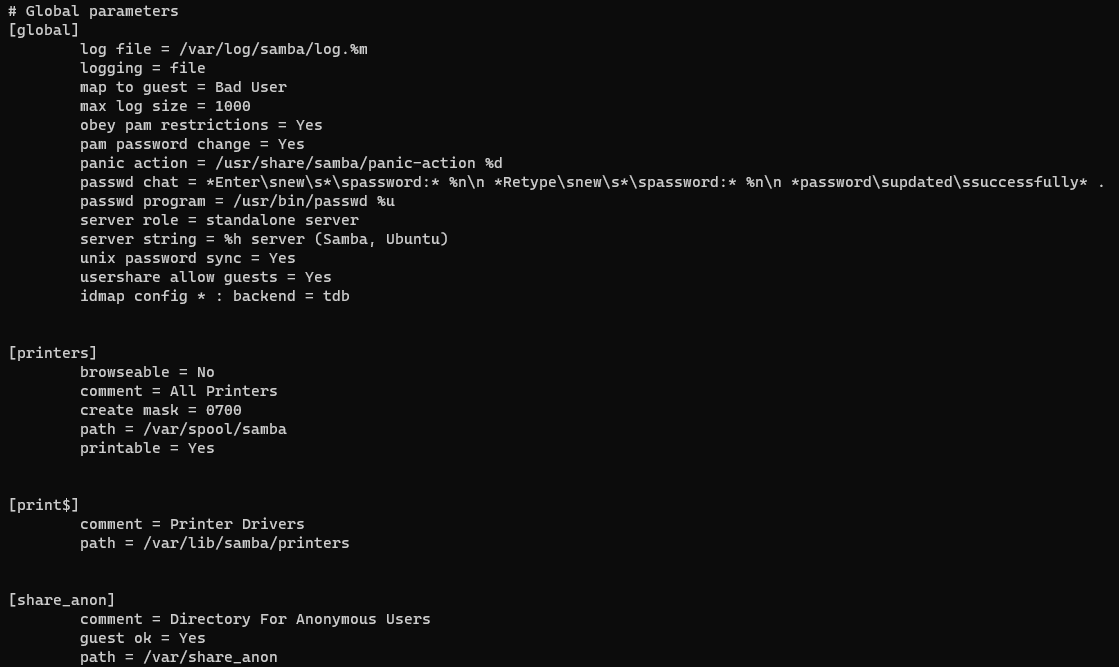The image size is (1119, 667).
Task: Click the [global] section header
Action: (43, 30)
